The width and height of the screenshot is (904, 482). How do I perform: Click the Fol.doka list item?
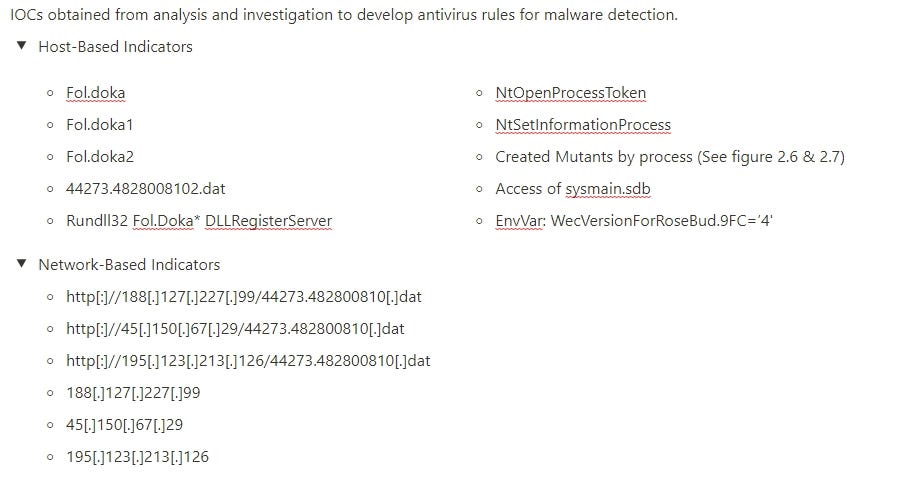[96, 93]
